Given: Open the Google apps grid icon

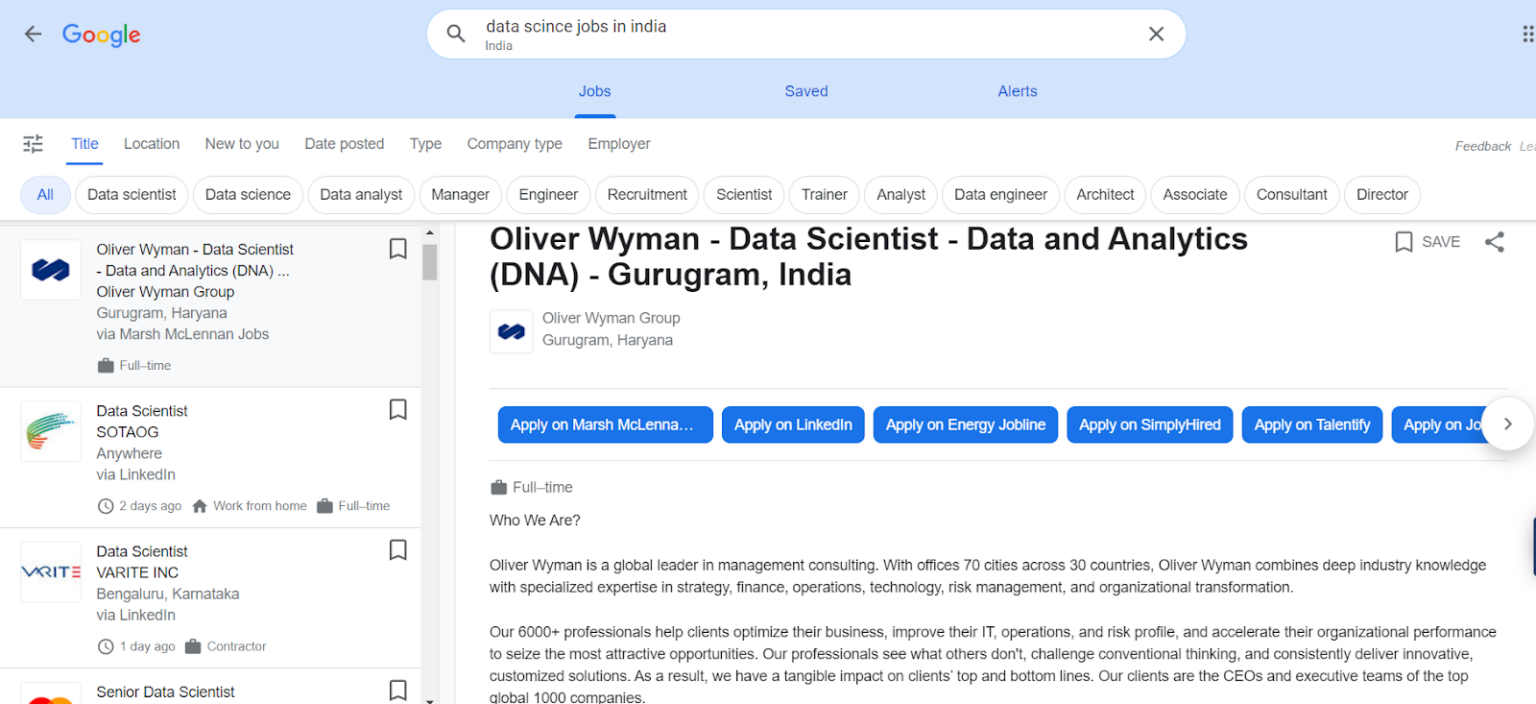Looking at the screenshot, I should pos(1527,34).
